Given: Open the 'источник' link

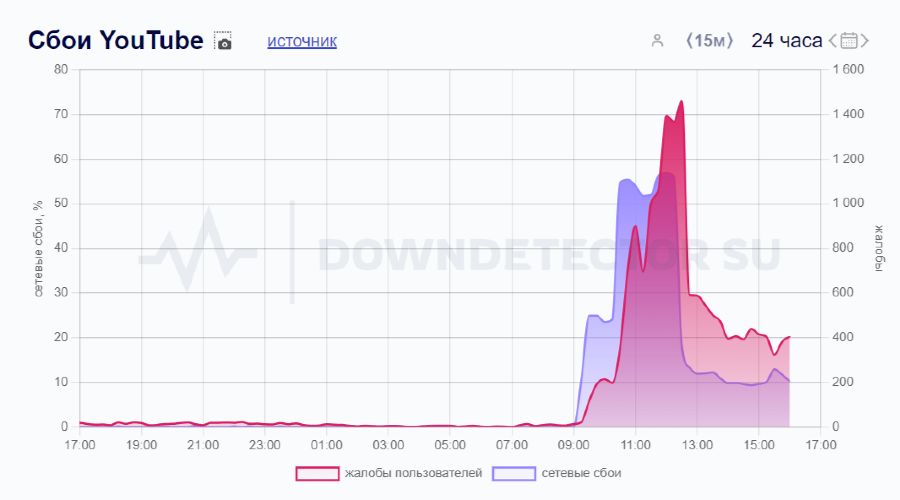Looking at the screenshot, I should tap(301, 41).
